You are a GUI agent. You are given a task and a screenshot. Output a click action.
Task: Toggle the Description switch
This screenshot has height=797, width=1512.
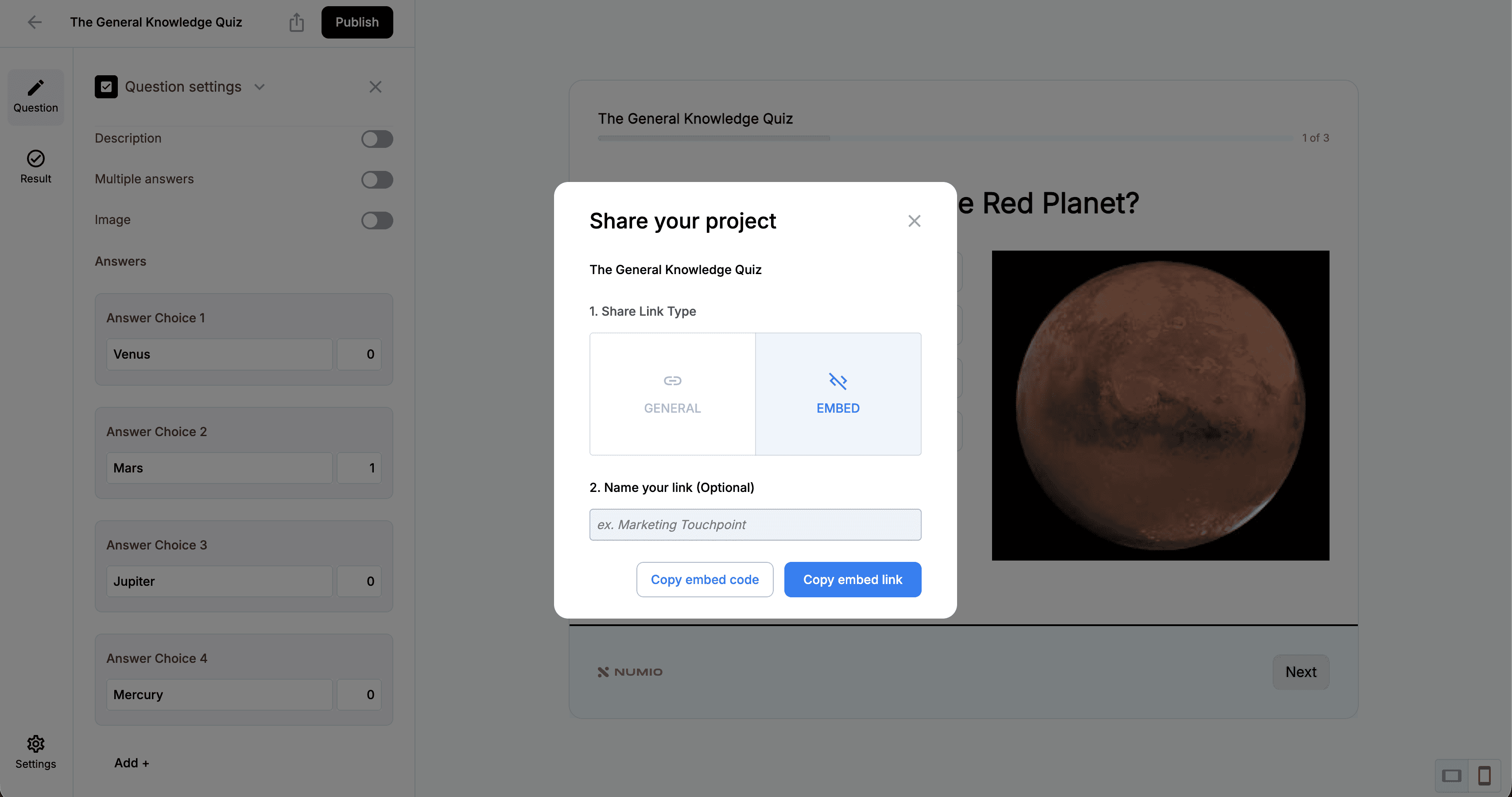[x=377, y=139]
